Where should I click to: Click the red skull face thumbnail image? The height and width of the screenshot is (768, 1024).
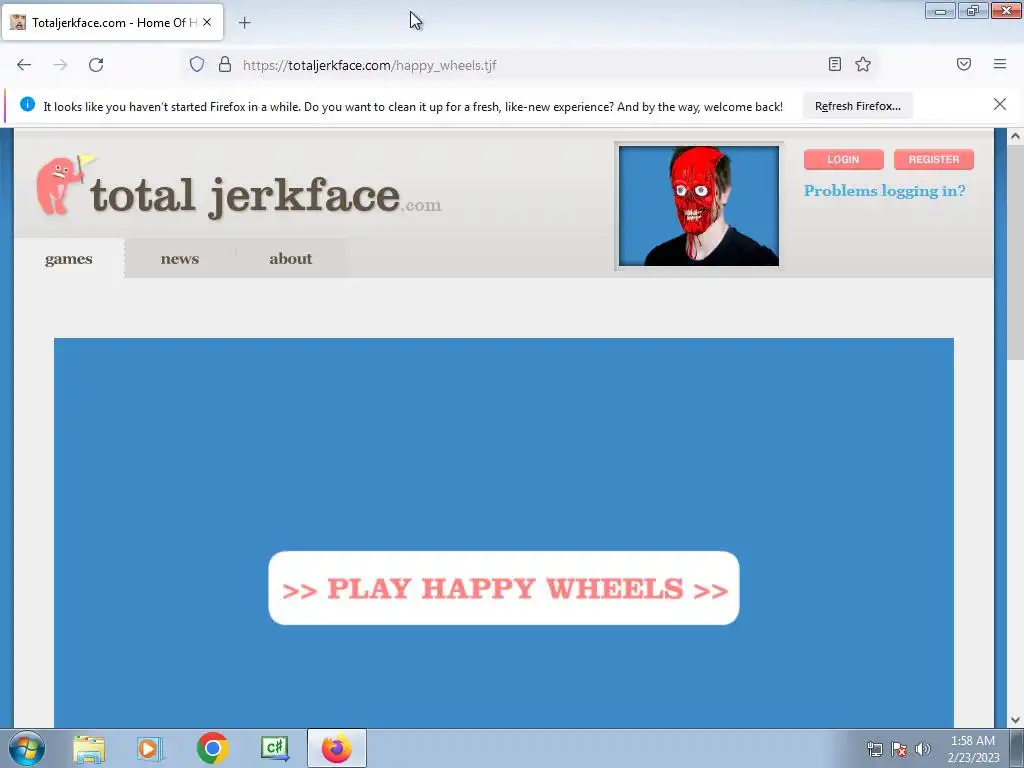(699, 206)
